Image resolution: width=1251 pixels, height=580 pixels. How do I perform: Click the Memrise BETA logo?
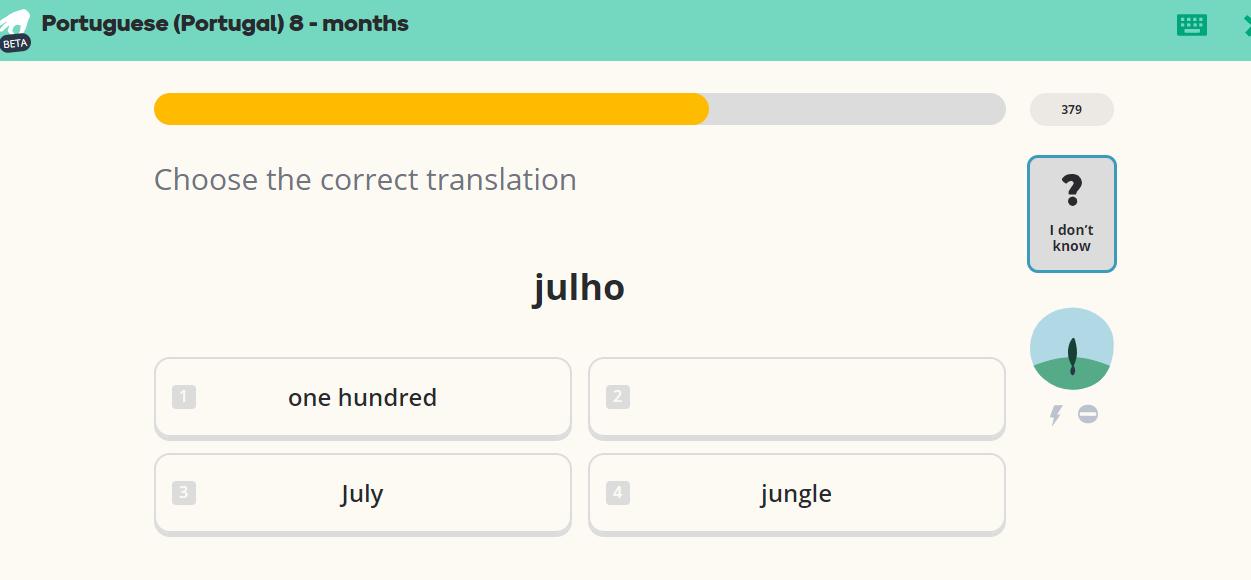click(15, 31)
